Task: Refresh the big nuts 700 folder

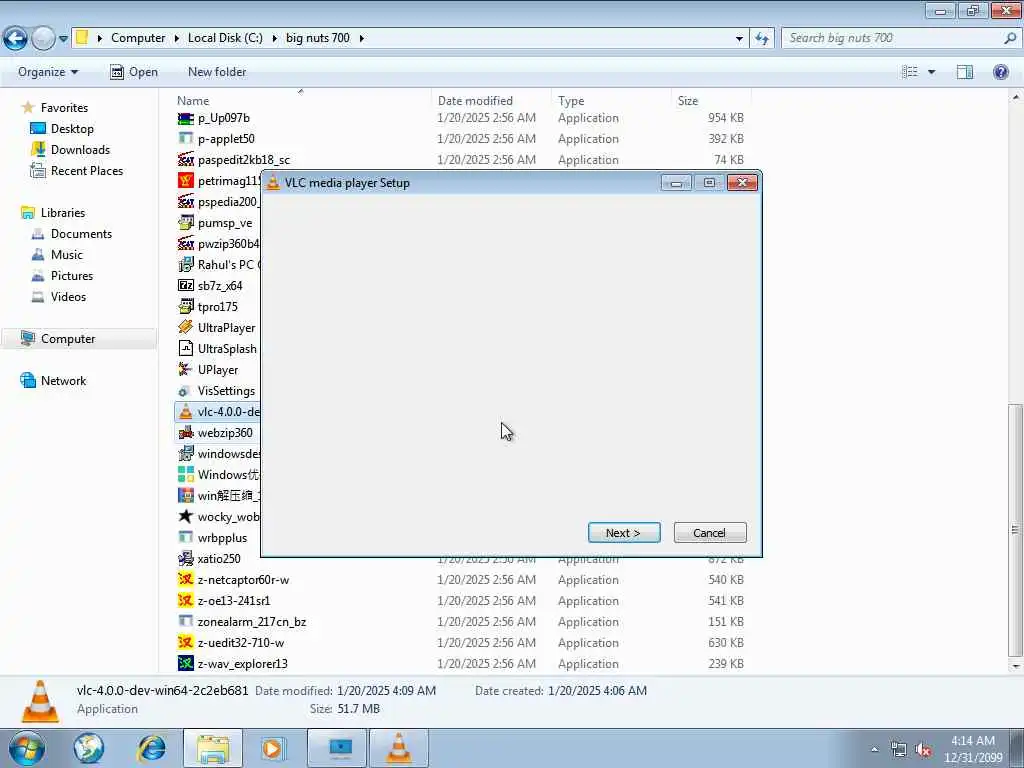Action: coord(761,39)
